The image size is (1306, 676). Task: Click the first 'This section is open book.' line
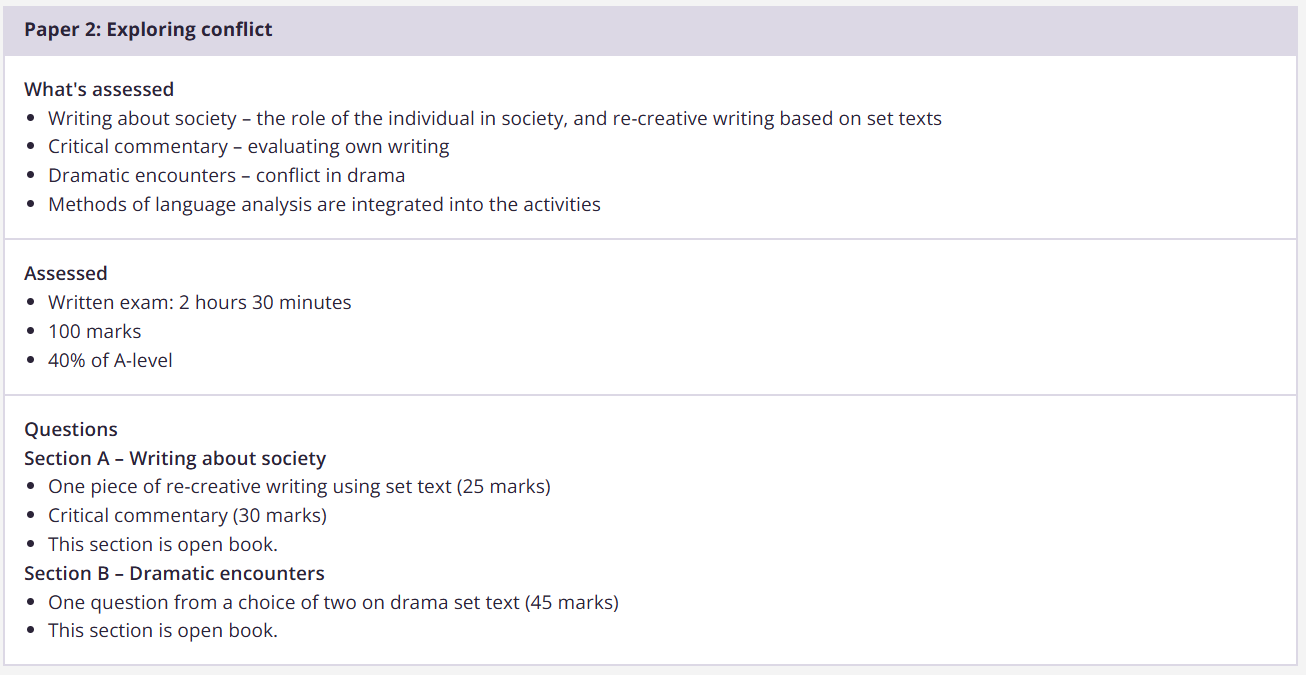coord(162,545)
